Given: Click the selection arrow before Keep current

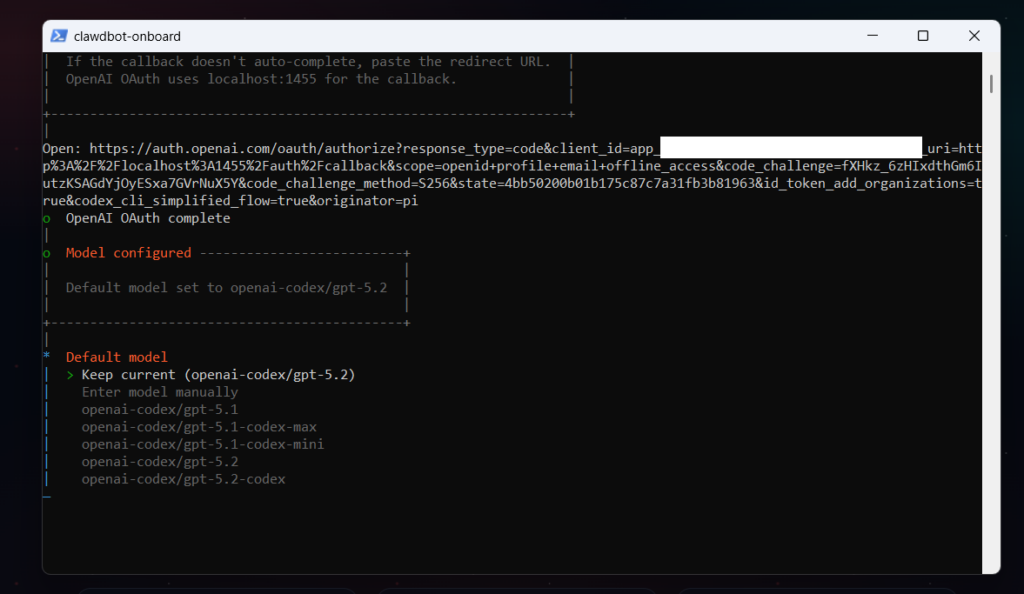Looking at the screenshot, I should (x=70, y=375).
